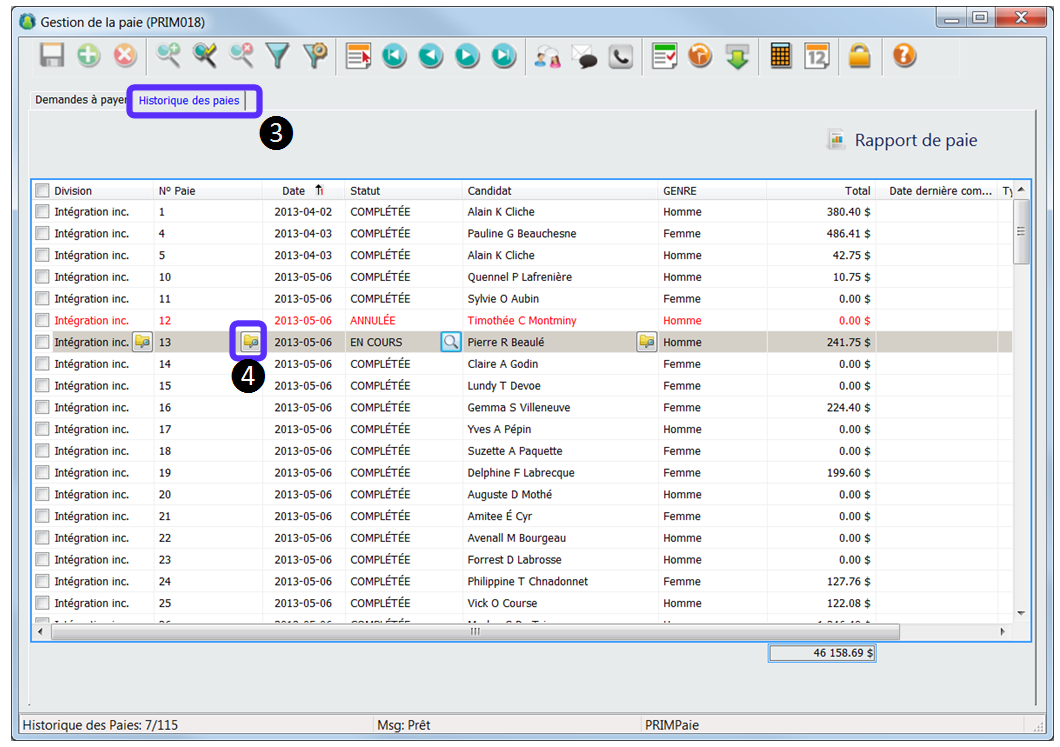Select checkbox for Gemma S Villeneuve row
This screenshot has width=1060, height=747.
pyautogui.click(x=42, y=408)
